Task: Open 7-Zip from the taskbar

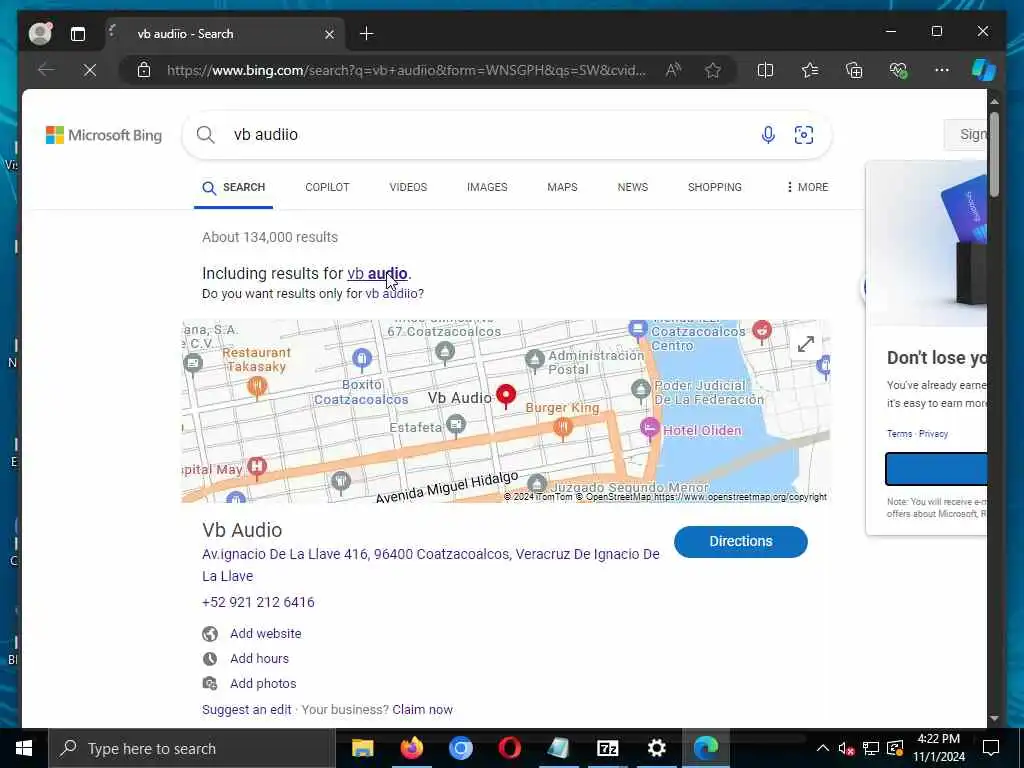Action: (607, 748)
